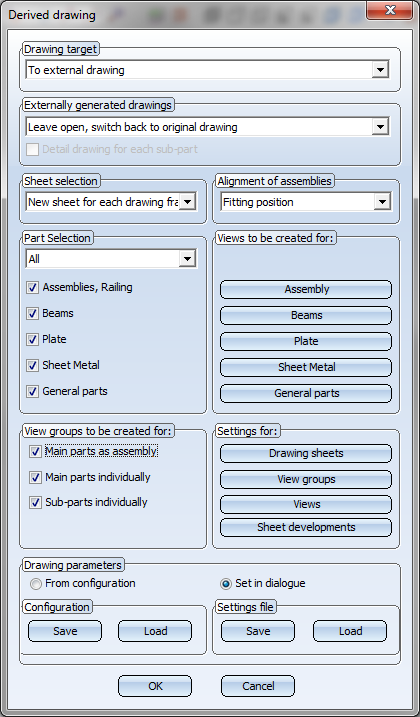Toggle the Plate checkbox
This screenshot has height=717, width=420.
pyautogui.click(x=32, y=340)
